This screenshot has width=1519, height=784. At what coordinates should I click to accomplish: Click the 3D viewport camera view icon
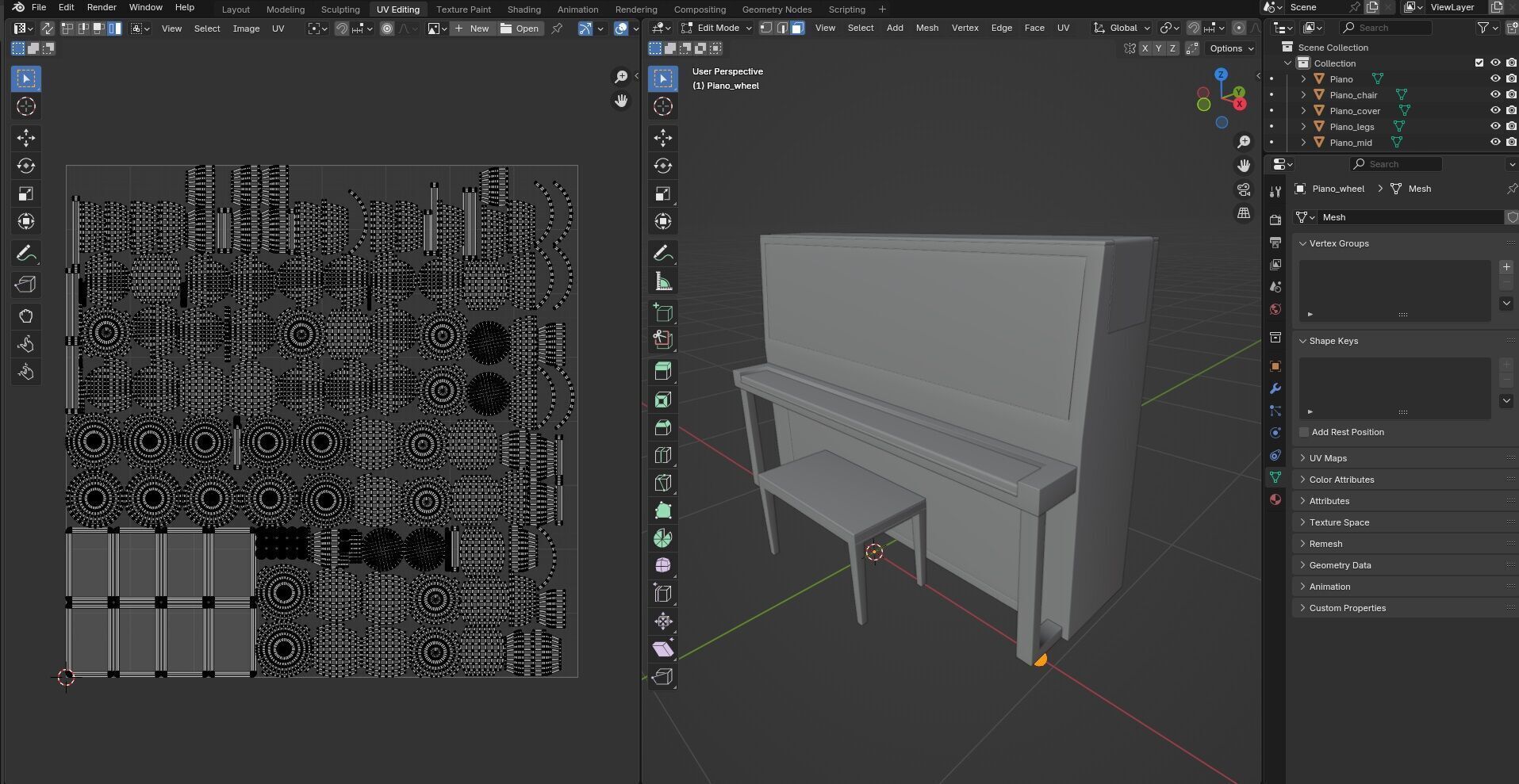[x=1244, y=189]
